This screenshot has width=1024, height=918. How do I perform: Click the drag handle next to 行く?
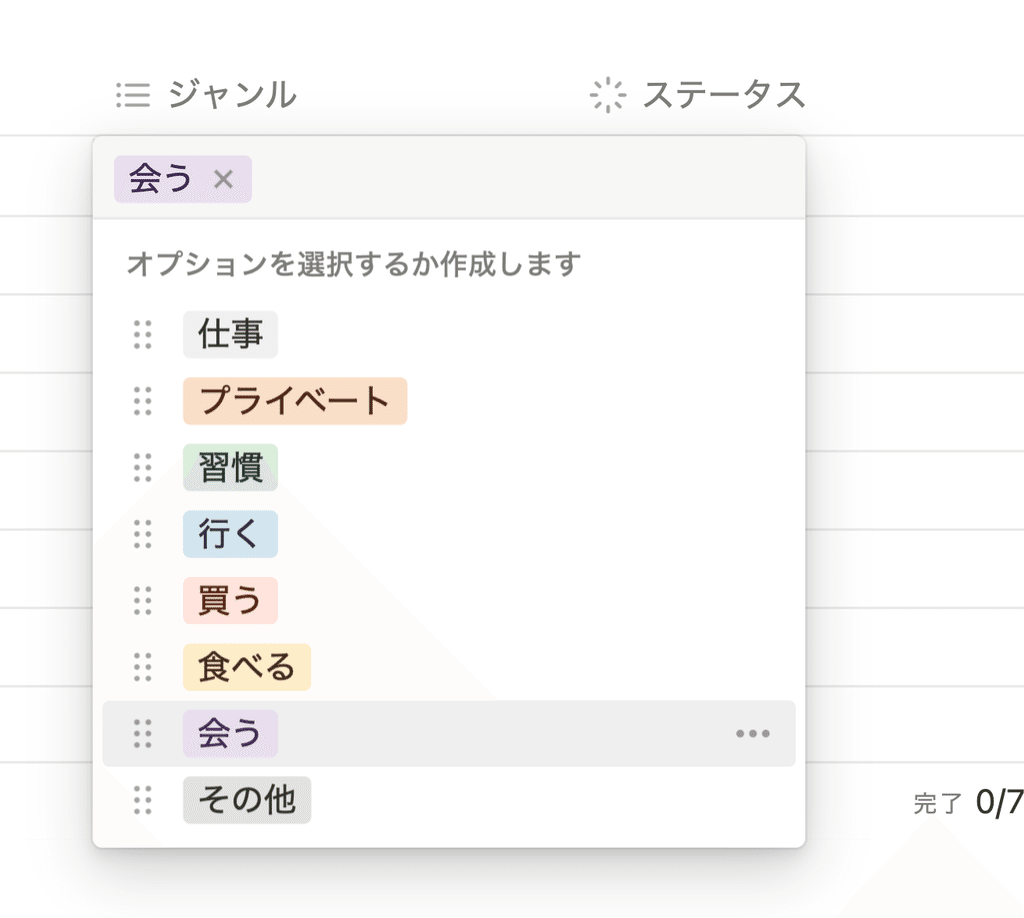point(142,534)
